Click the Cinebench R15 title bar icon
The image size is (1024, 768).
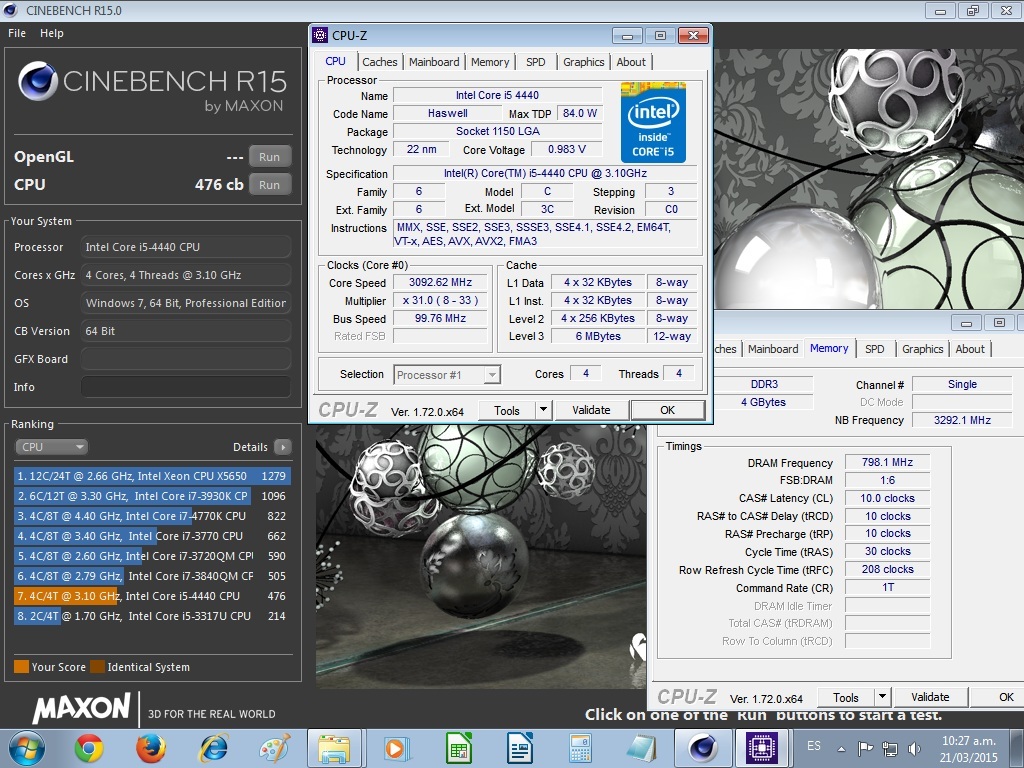(x=10, y=10)
